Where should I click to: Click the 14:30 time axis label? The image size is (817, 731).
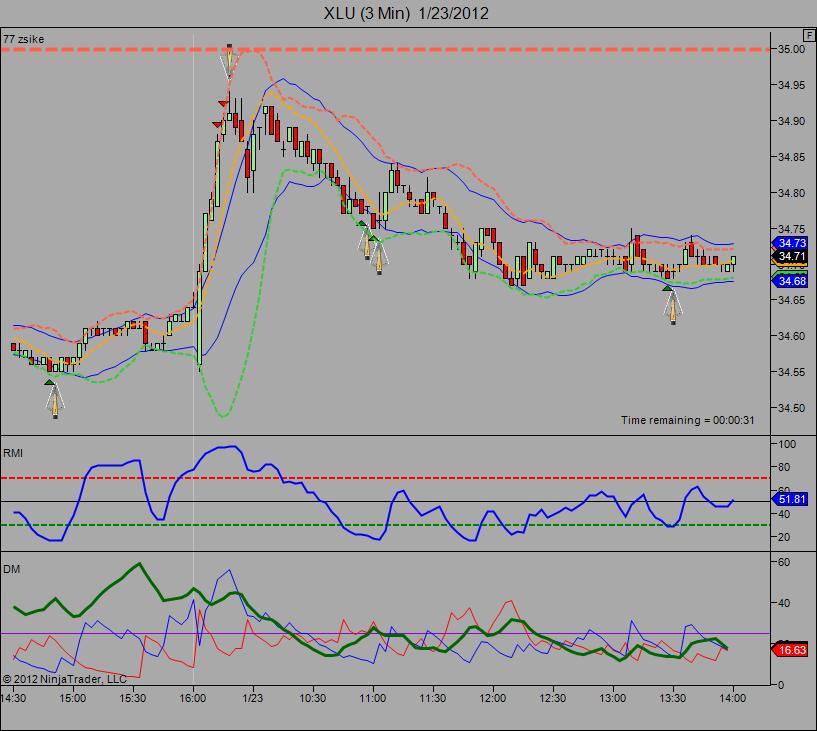(x=14, y=698)
